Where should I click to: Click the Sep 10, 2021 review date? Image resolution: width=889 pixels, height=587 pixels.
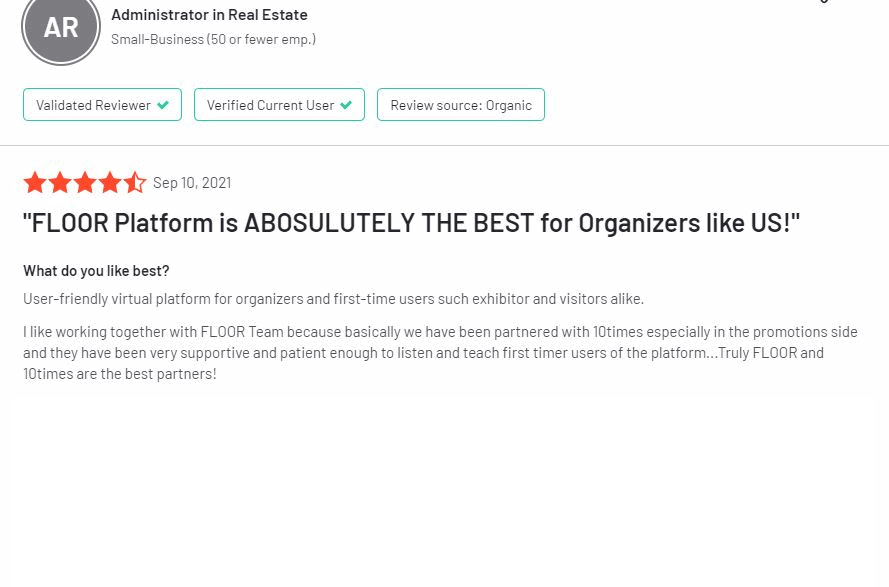(x=192, y=183)
